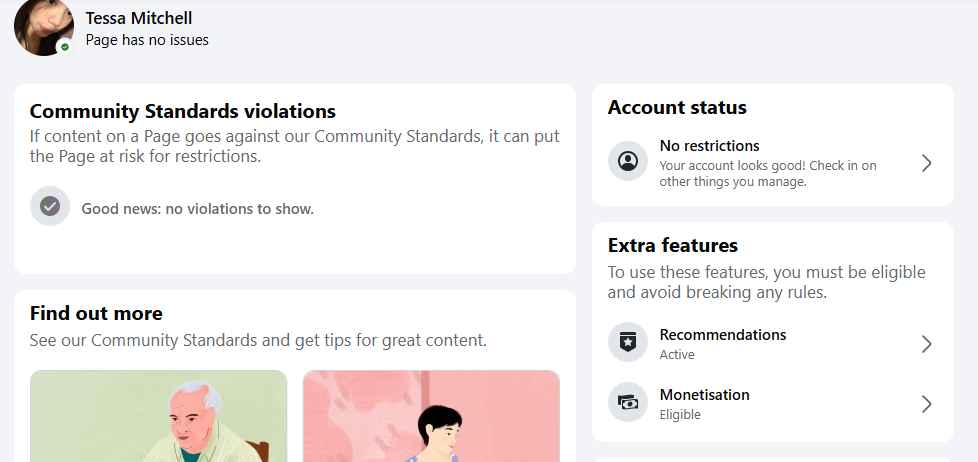Viewport: 978px width, 462px height.
Task: Click Page has no issues status text
Action: pyautogui.click(x=147, y=40)
